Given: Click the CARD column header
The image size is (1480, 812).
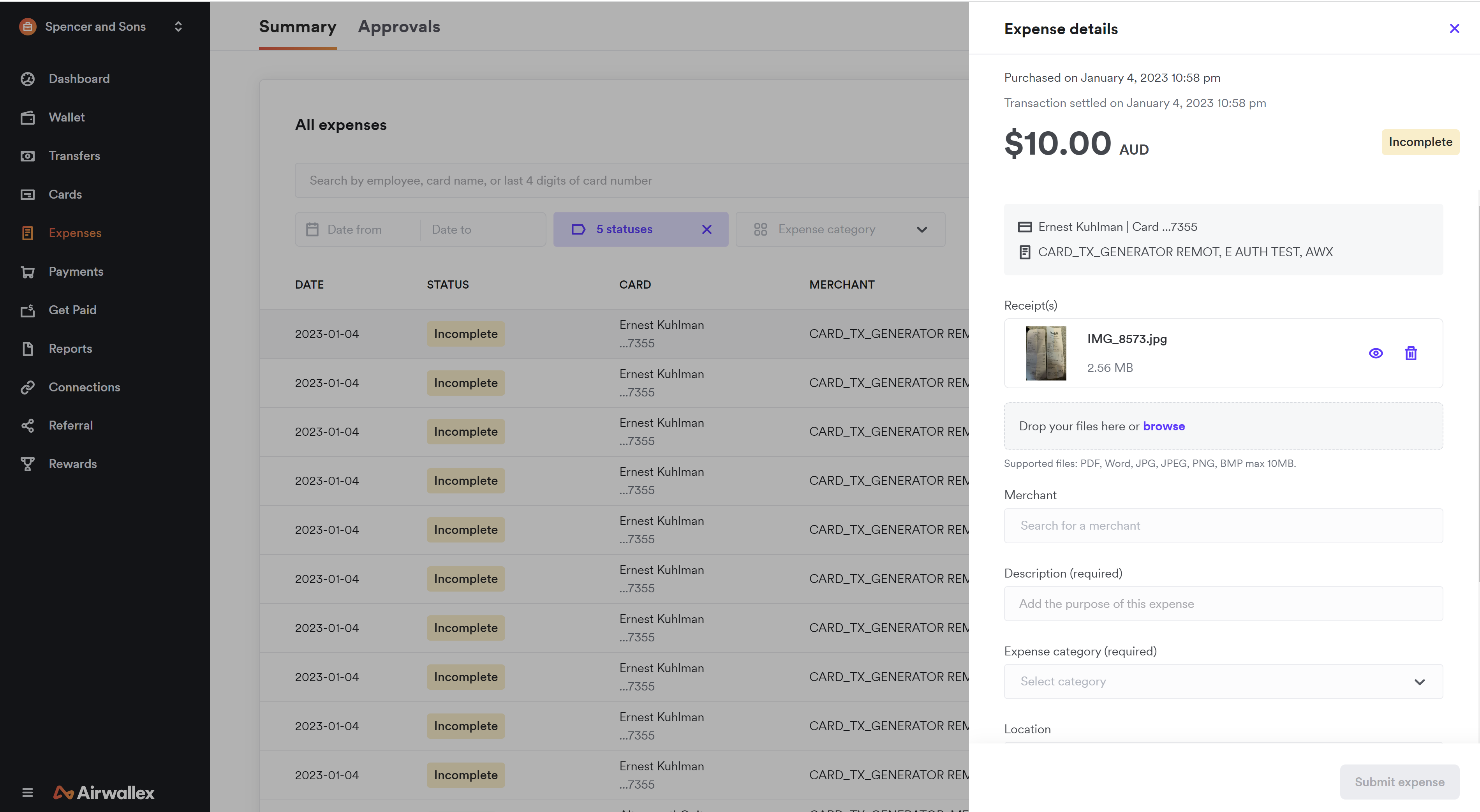Looking at the screenshot, I should point(635,284).
